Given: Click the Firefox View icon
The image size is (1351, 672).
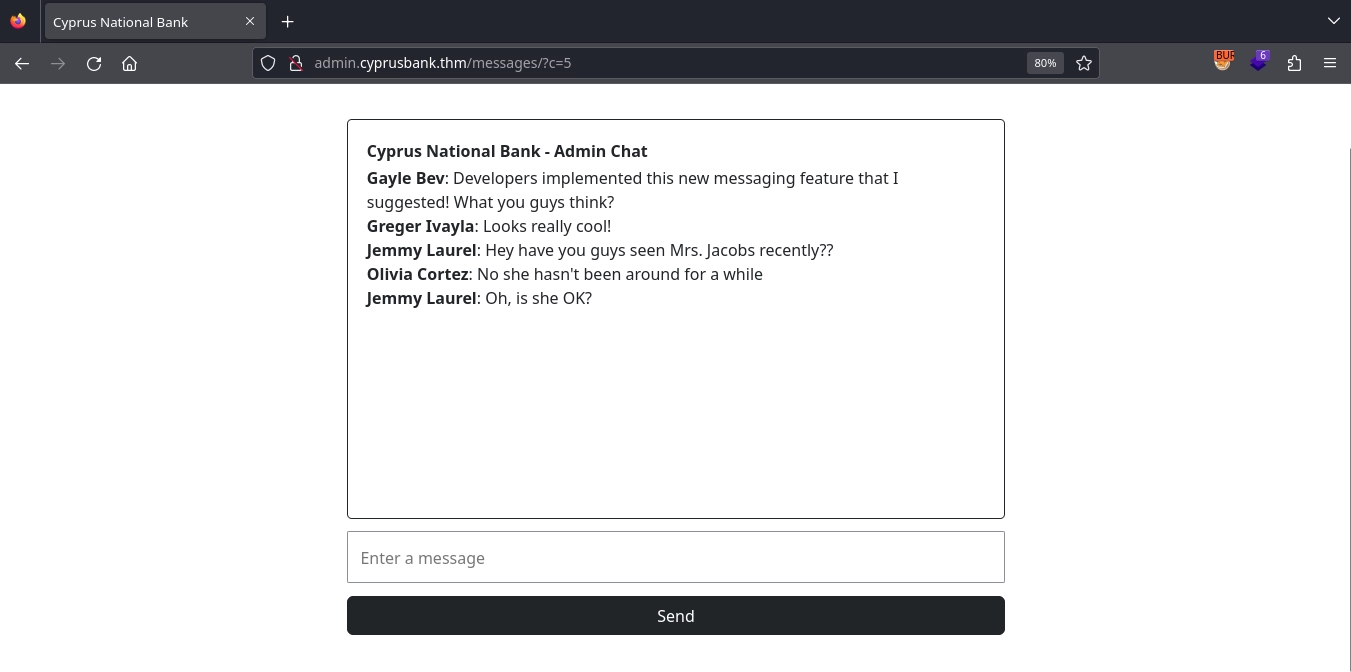Looking at the screenshot, I should pyautogui.click(x=18, y=21).
